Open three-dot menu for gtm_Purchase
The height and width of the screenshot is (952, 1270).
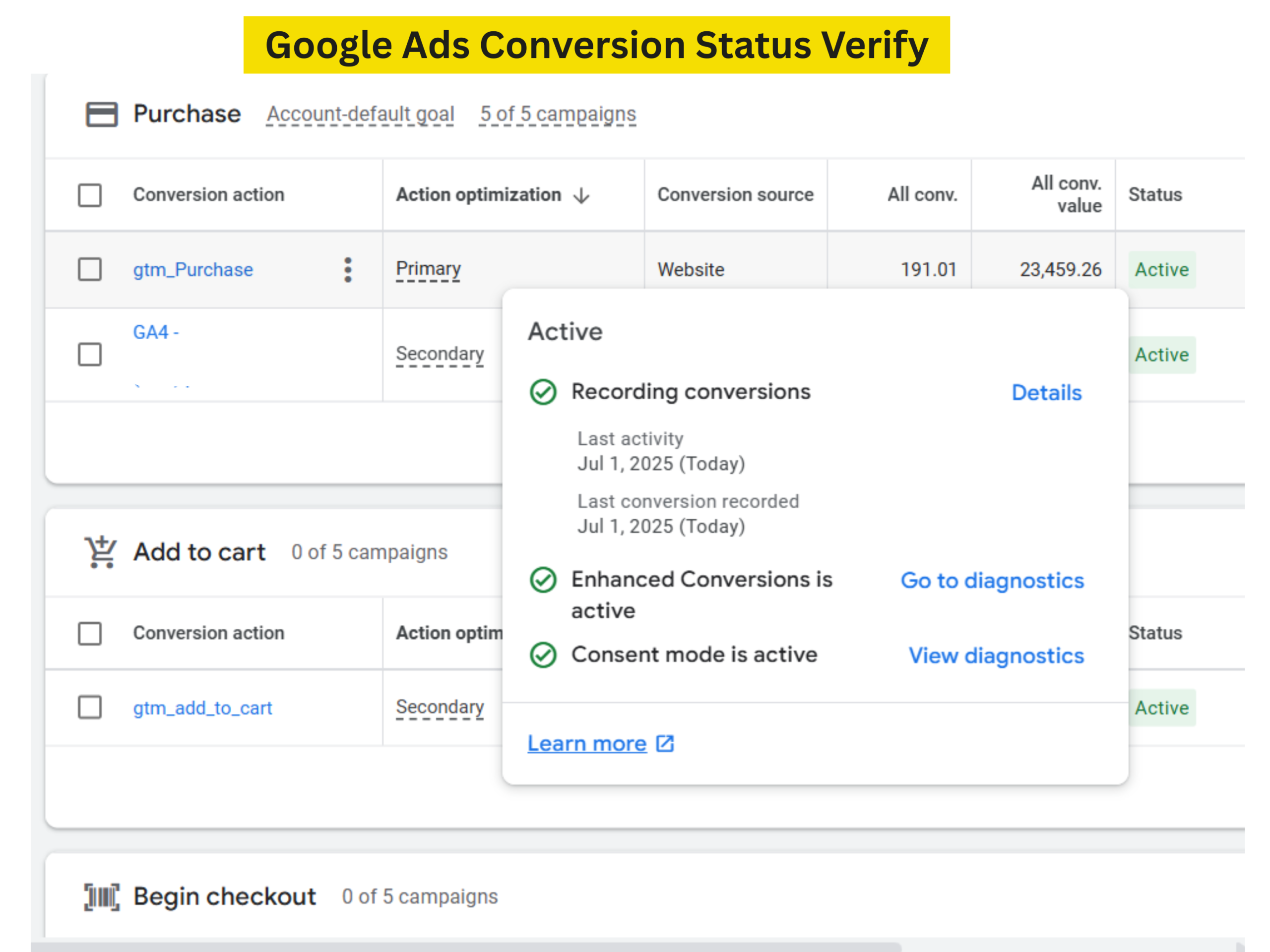348,270
